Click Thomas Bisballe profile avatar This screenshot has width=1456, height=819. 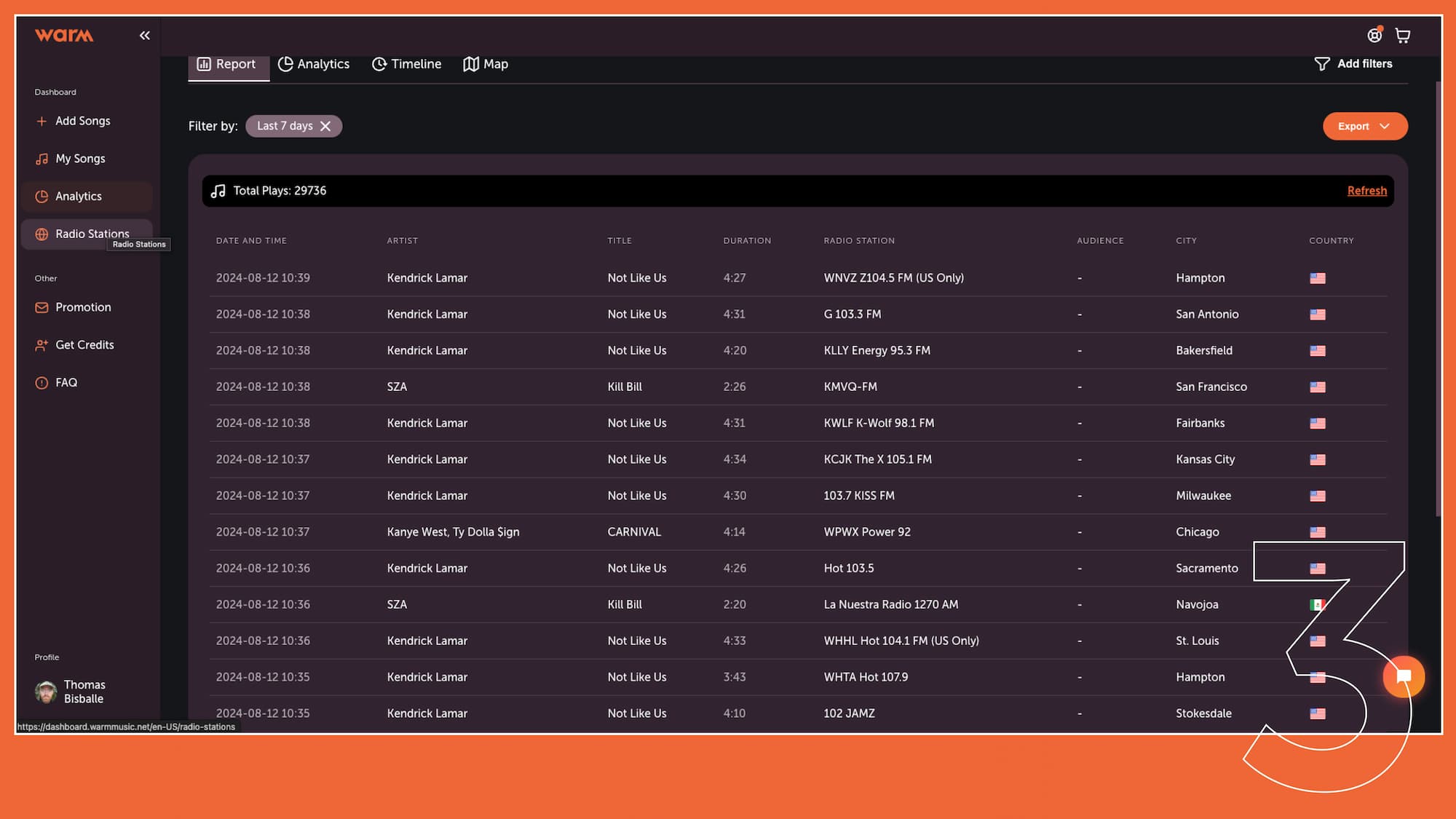(46, 692)
